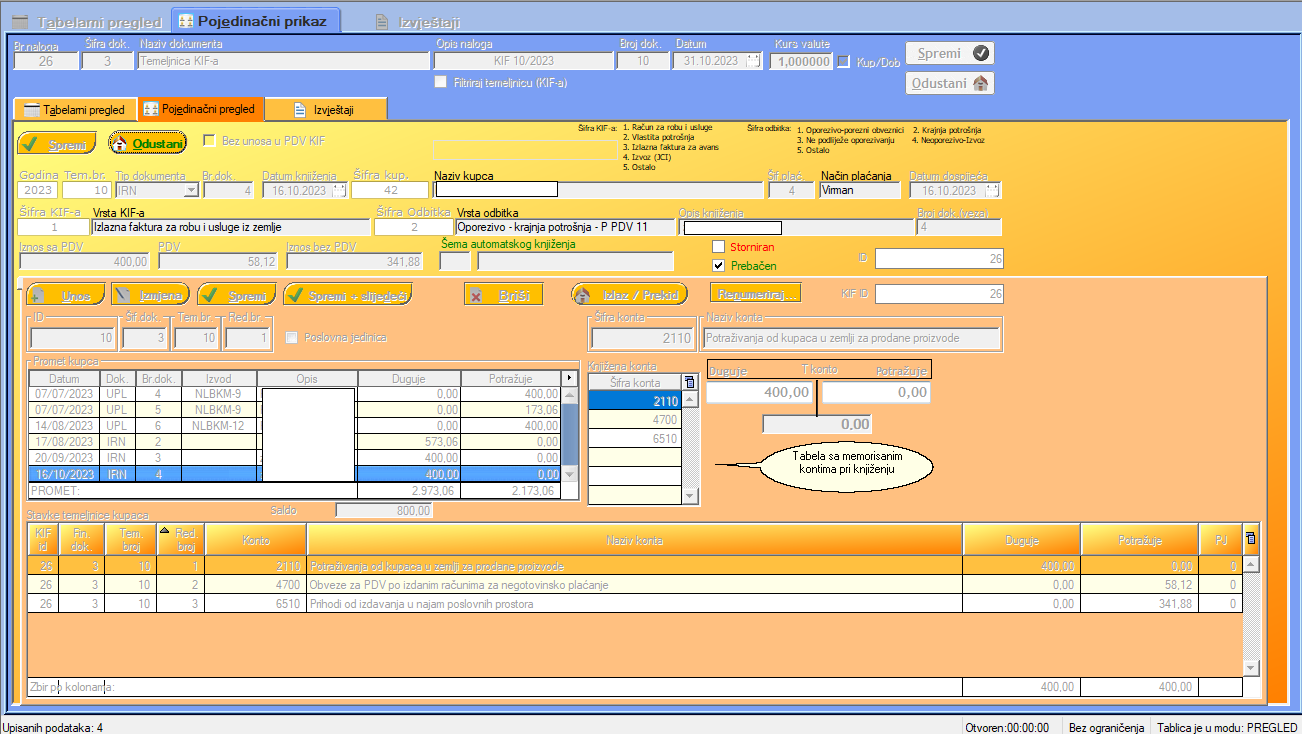1302x734 pixels.
Task: Click the Spremi button next to Izmjena
Action: (x=236, y=295)
